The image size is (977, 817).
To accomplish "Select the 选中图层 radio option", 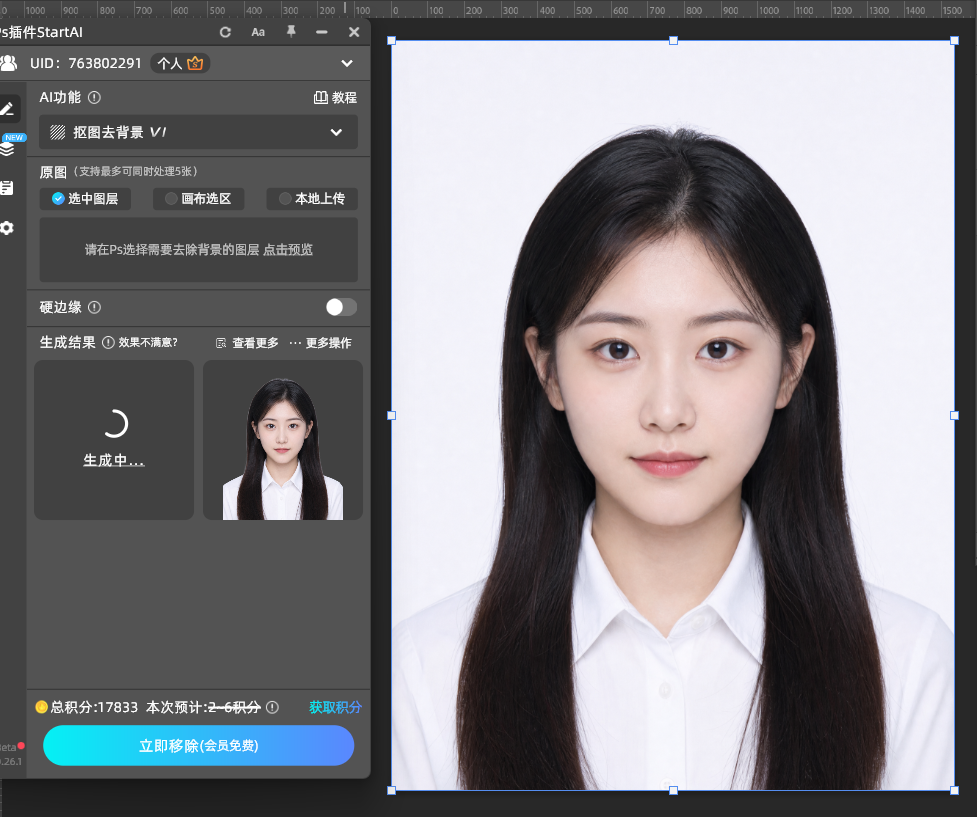I will coord(85,199).
